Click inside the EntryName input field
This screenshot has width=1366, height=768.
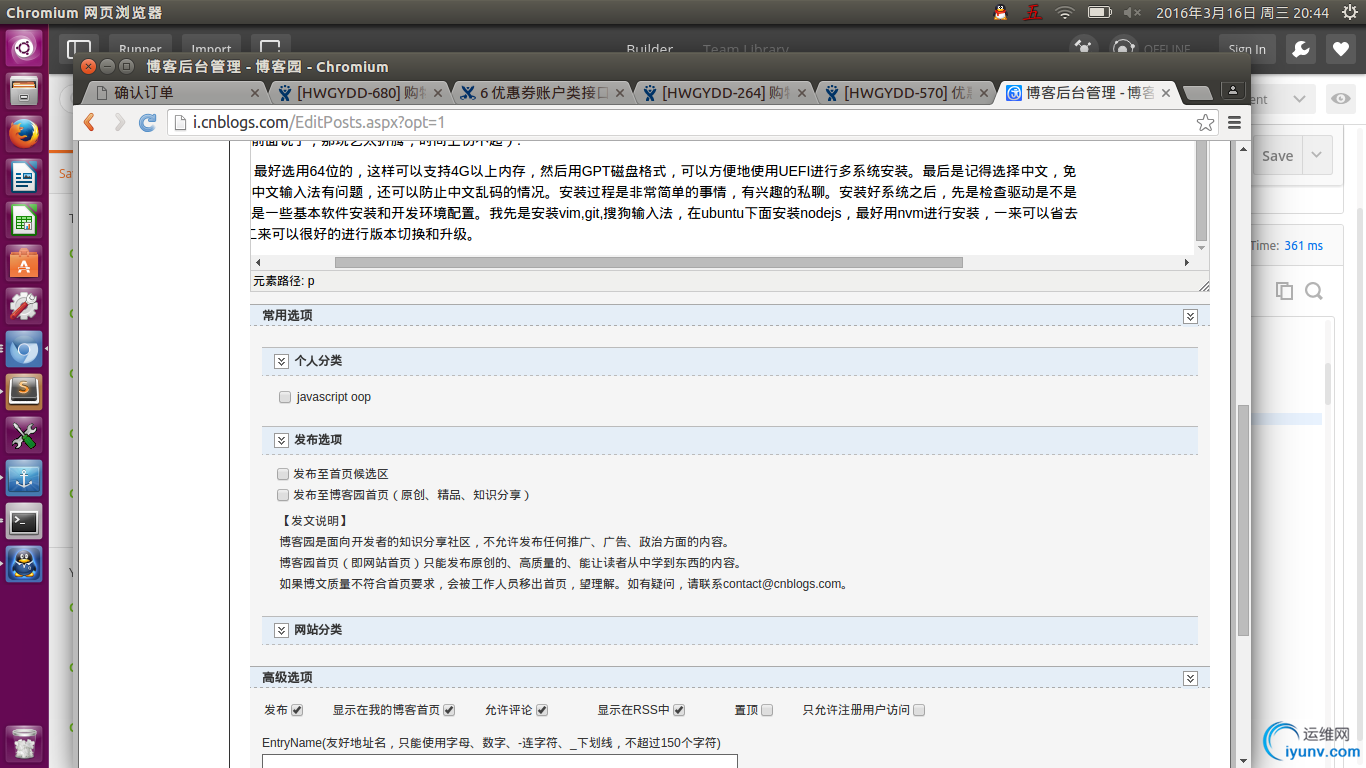498,762
